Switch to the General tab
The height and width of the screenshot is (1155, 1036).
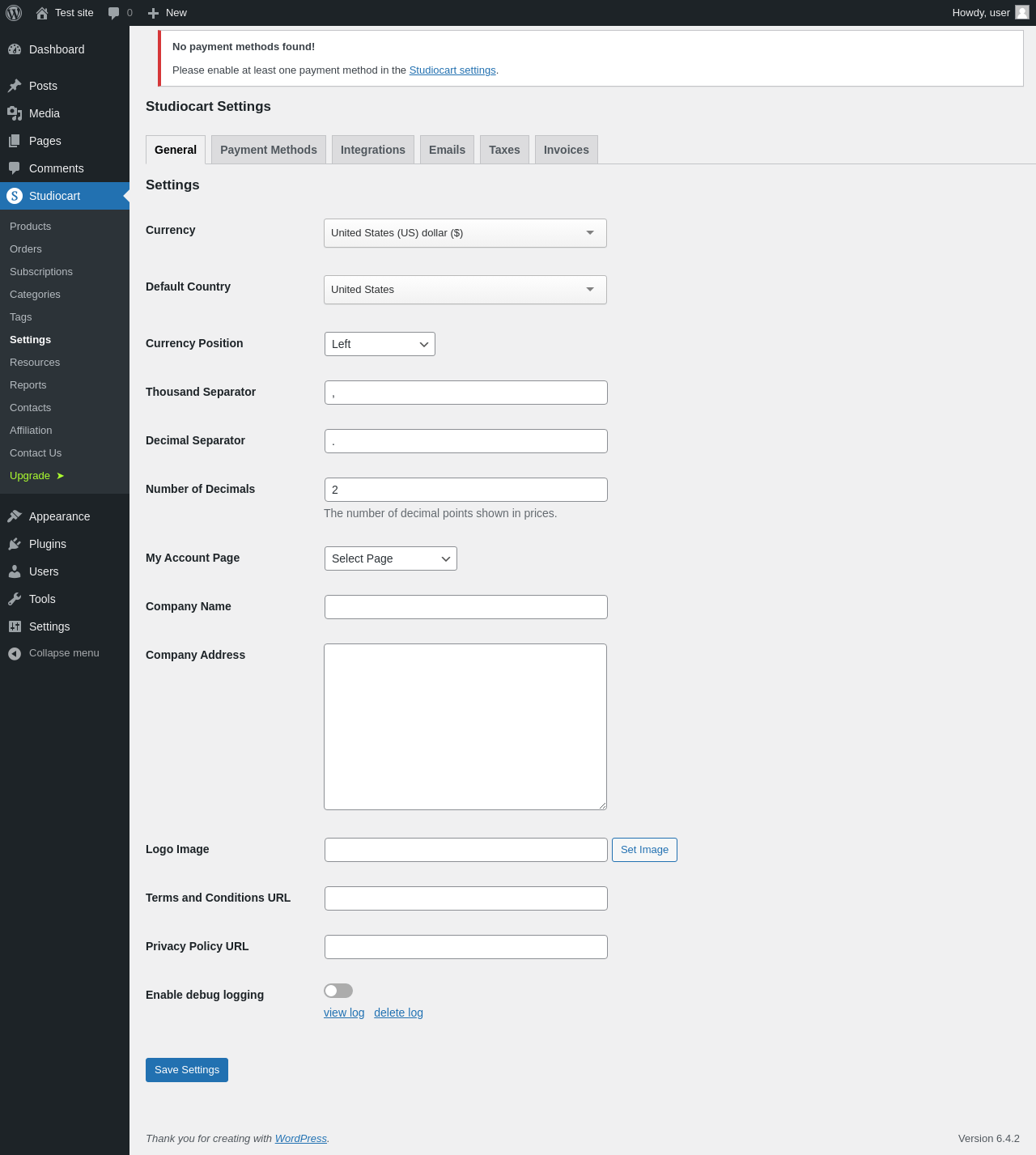tap(176, 150)
